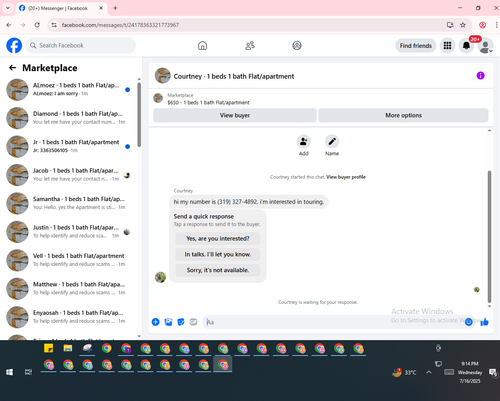Open File Explorer from taskbar
The image size is (500, 401).
point(68,348)
